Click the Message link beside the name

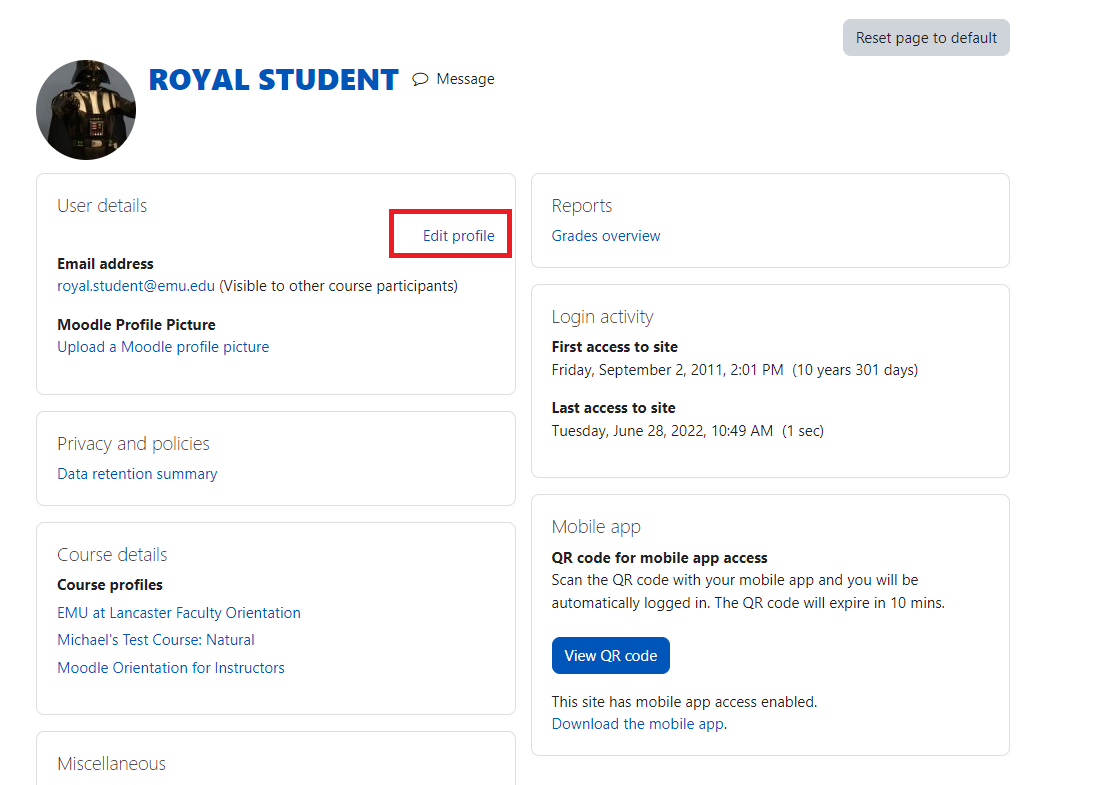point(465,79)
